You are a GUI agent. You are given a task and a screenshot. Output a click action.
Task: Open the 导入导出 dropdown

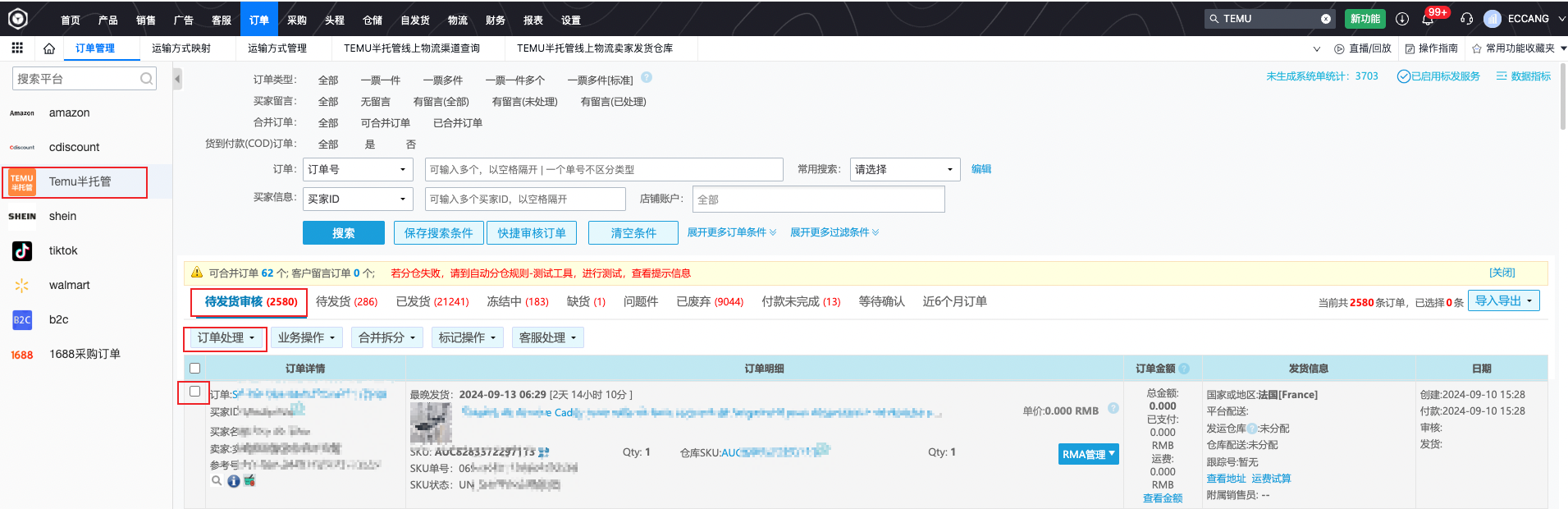1504,300
